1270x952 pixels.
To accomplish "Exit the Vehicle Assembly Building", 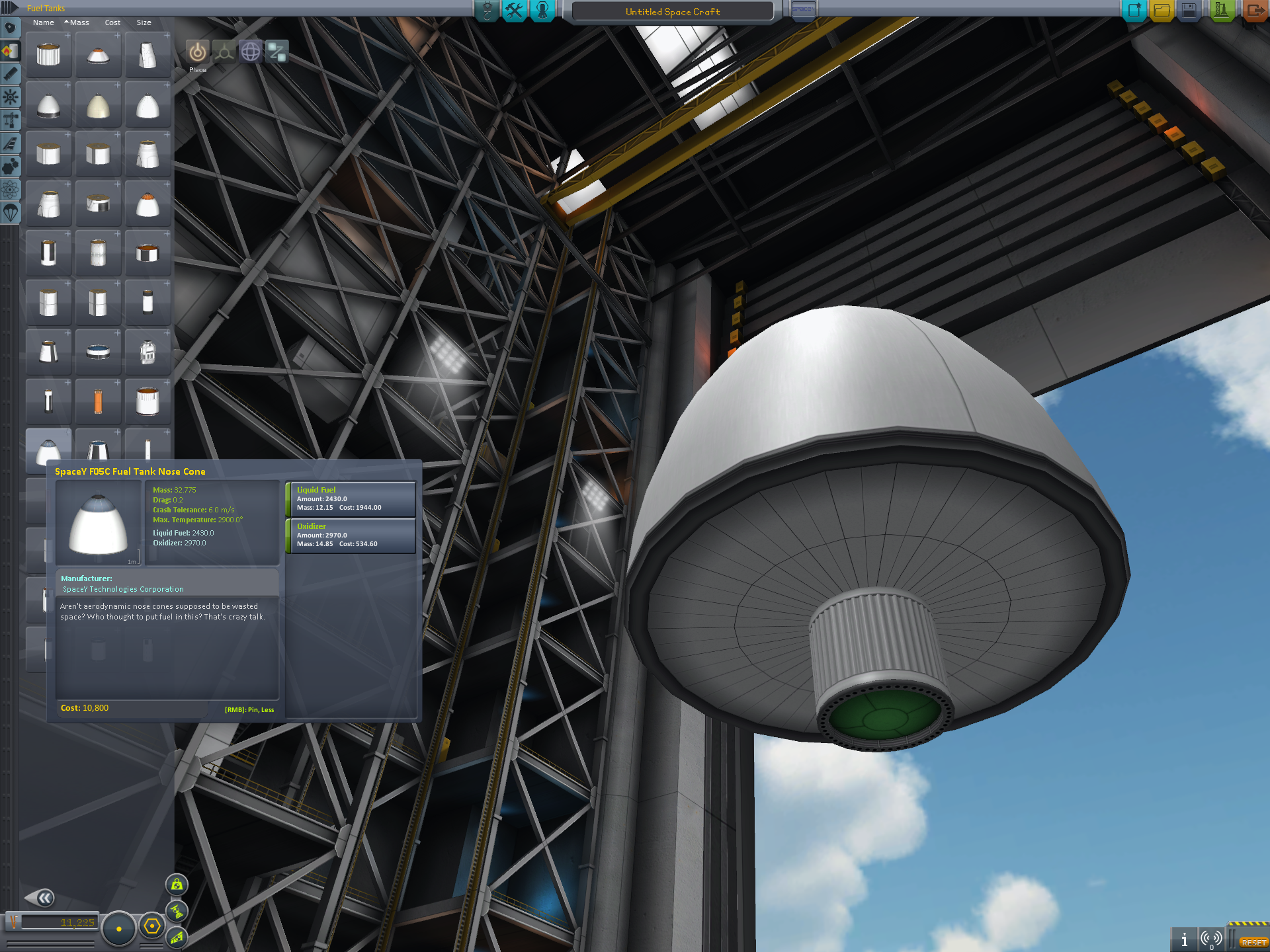I will 1255,11.
